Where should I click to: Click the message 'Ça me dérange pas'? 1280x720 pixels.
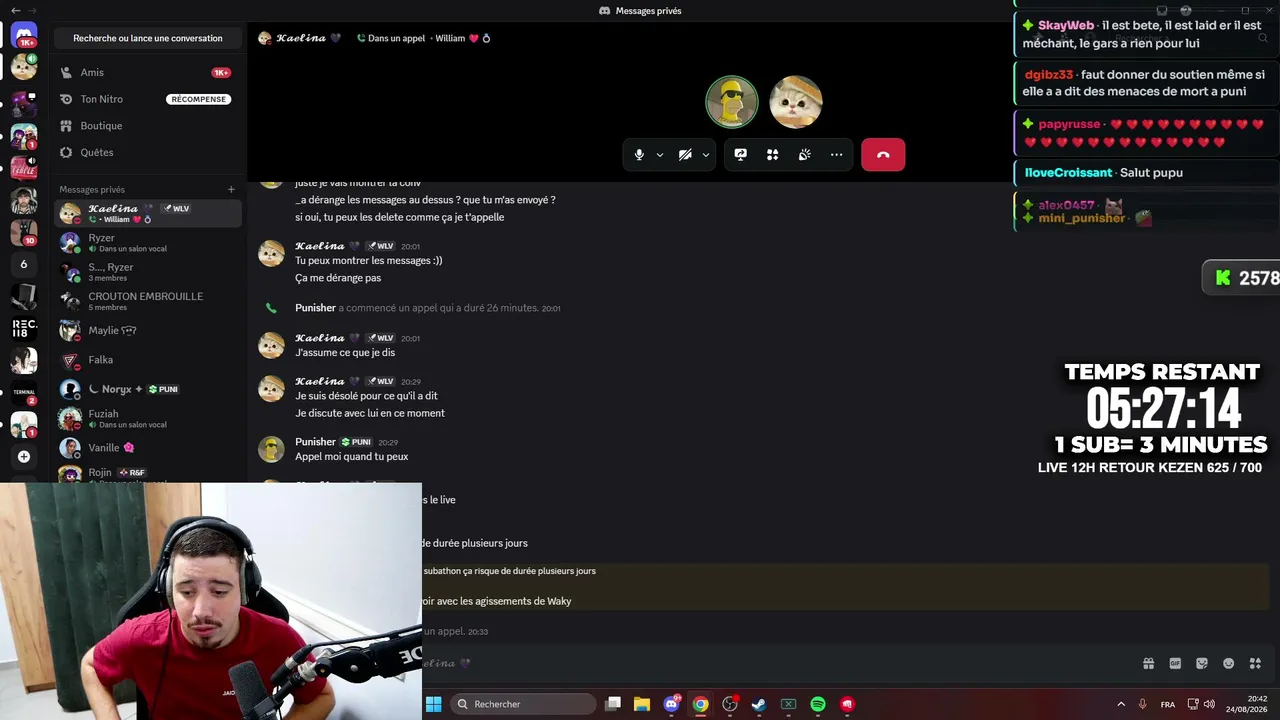[x=338, y=278]
